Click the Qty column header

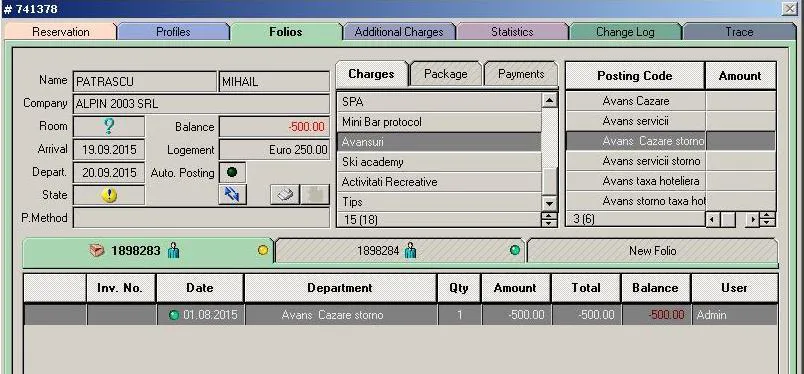(459, 288)
